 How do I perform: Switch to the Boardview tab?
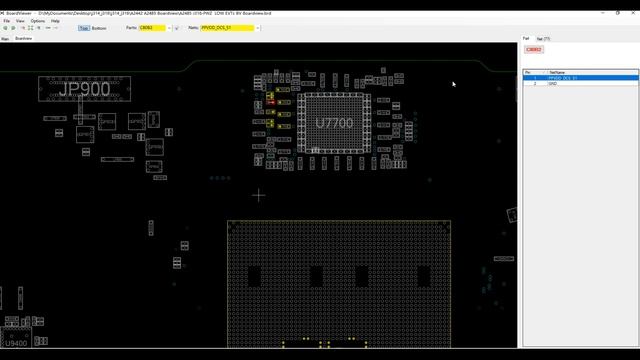[x=23, y=38]
